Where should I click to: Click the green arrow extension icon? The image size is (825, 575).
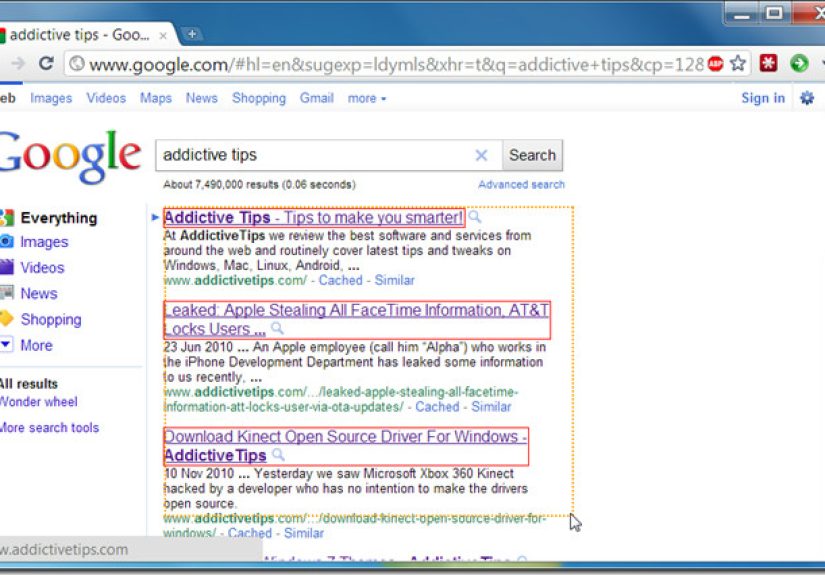[799, 64]
